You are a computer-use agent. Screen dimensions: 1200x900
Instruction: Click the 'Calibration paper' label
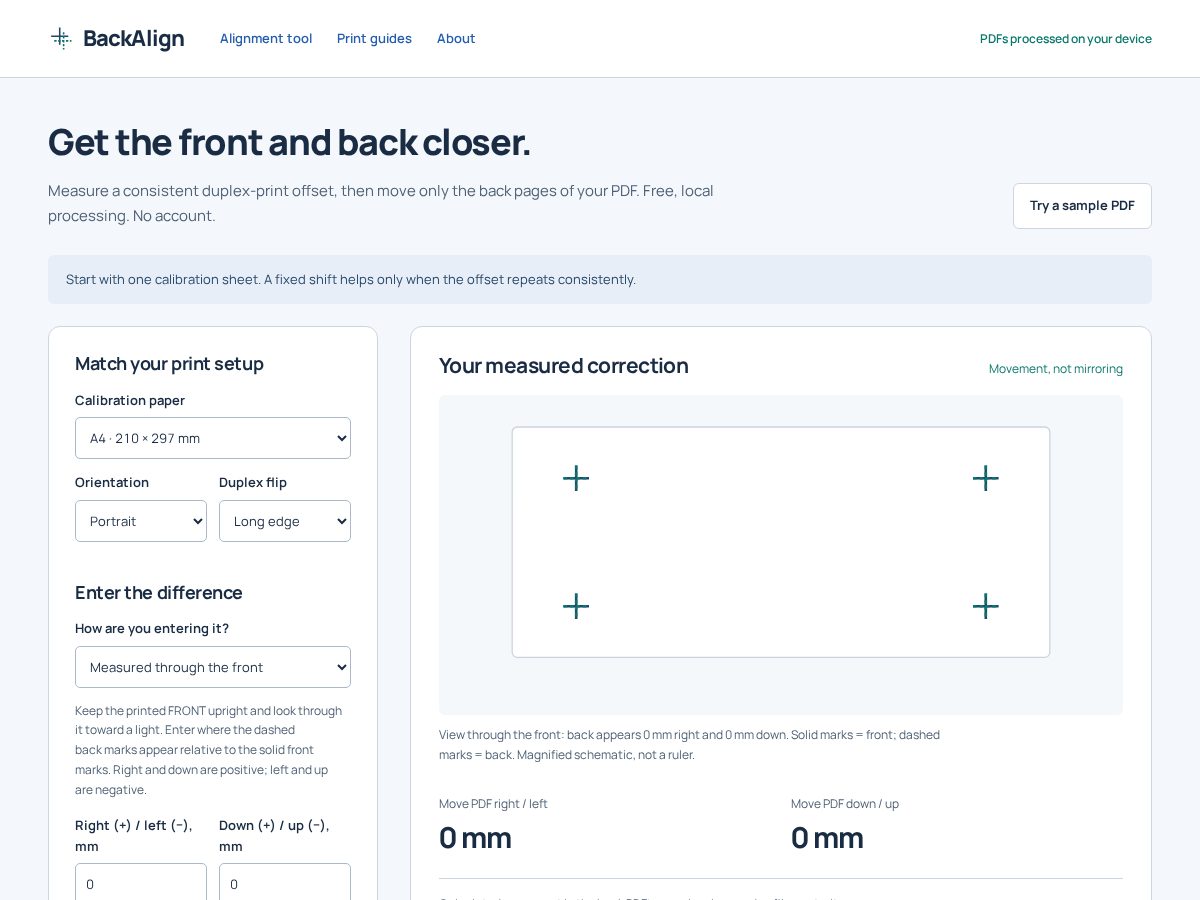click(130, 400)
